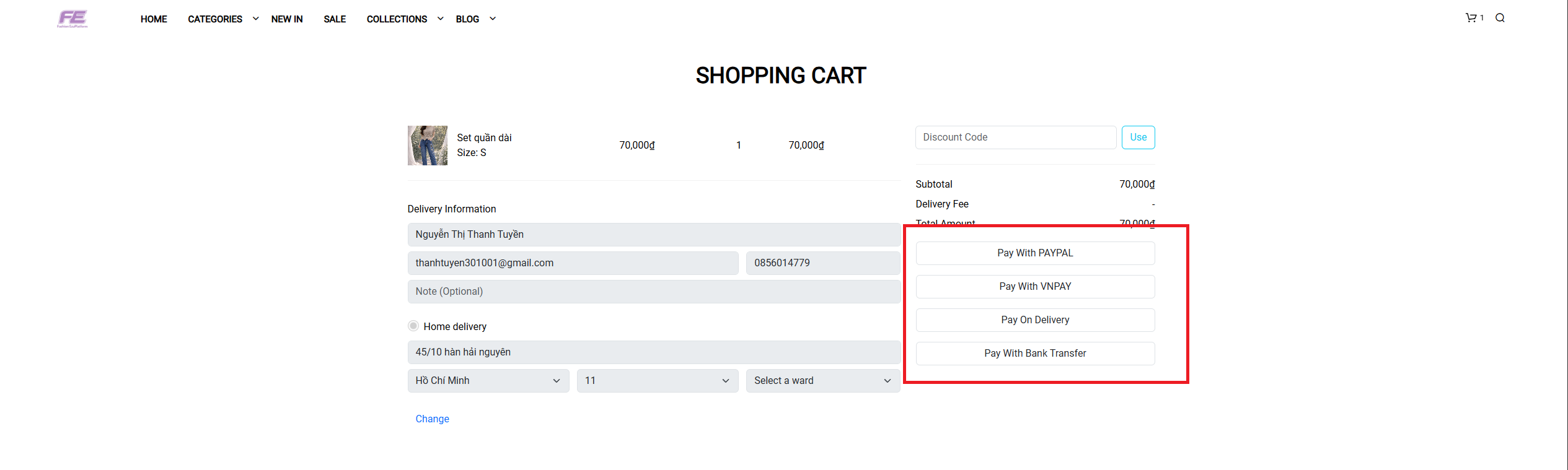Viewport: 1568px width, 470px height.
Task: Expand the Blog menu chevron
Action: click(493, 19)
